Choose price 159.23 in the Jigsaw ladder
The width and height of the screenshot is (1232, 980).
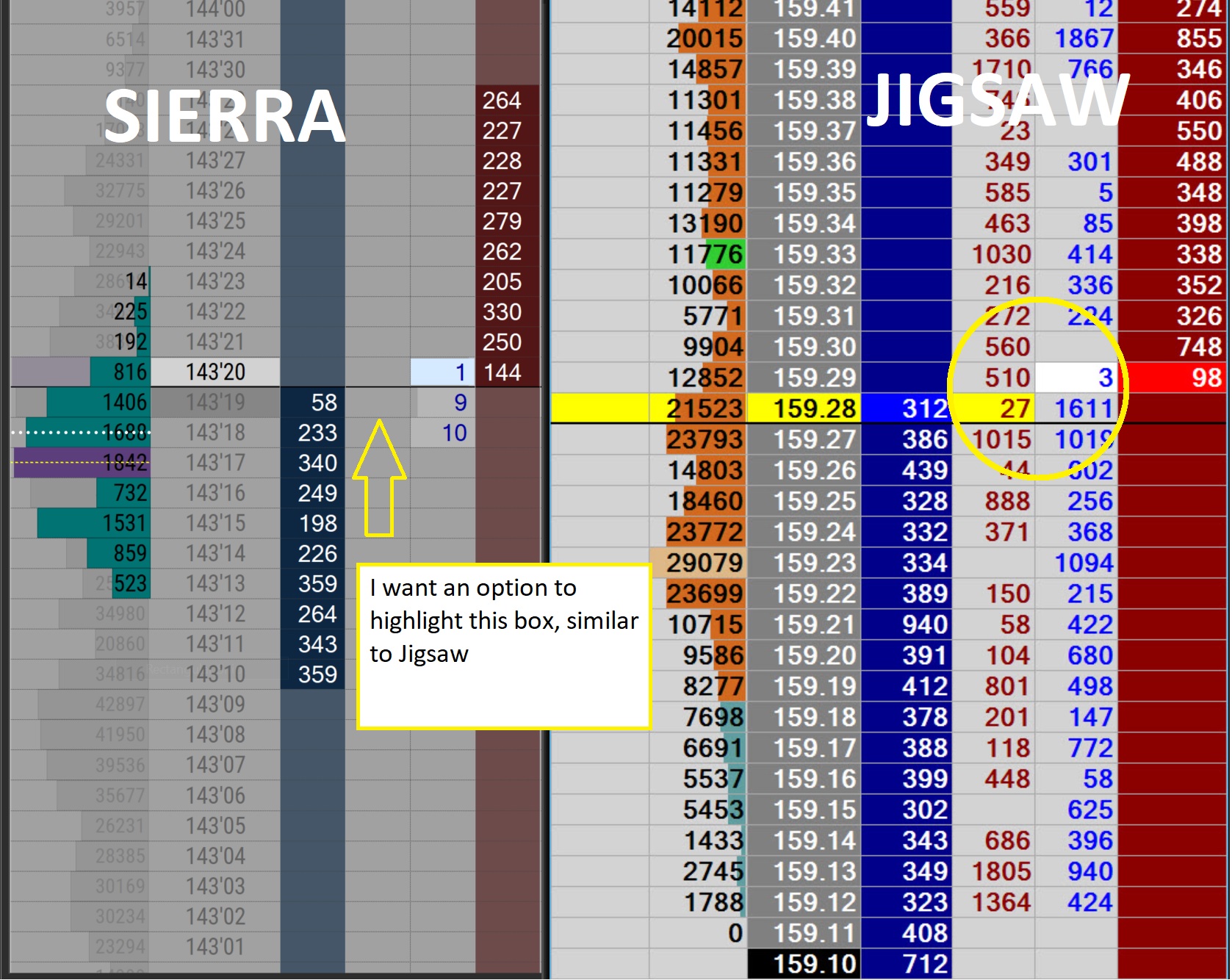tap(804, 563)
